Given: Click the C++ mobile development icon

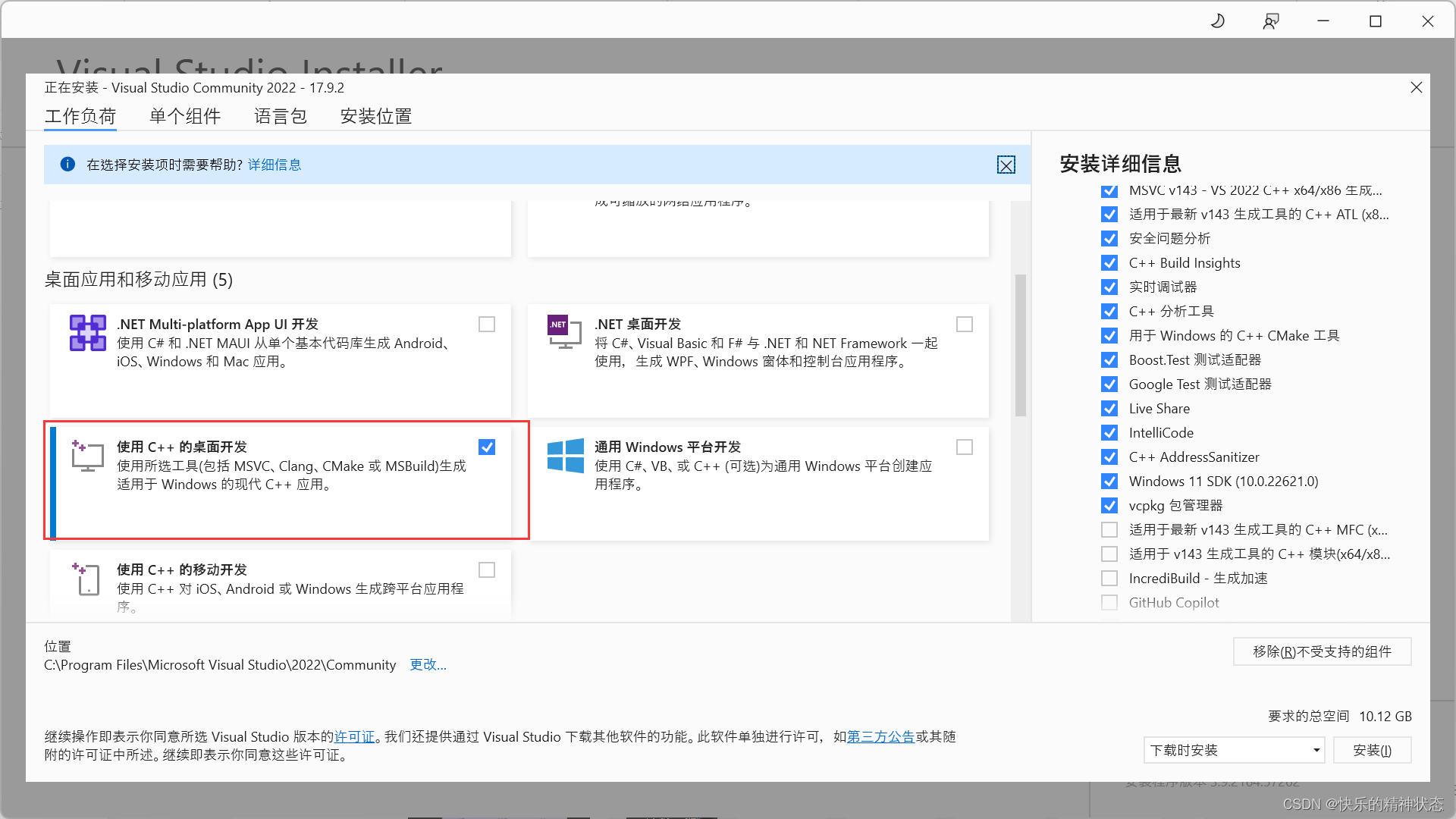Looking at the screenshot, I should coord(87,579).
